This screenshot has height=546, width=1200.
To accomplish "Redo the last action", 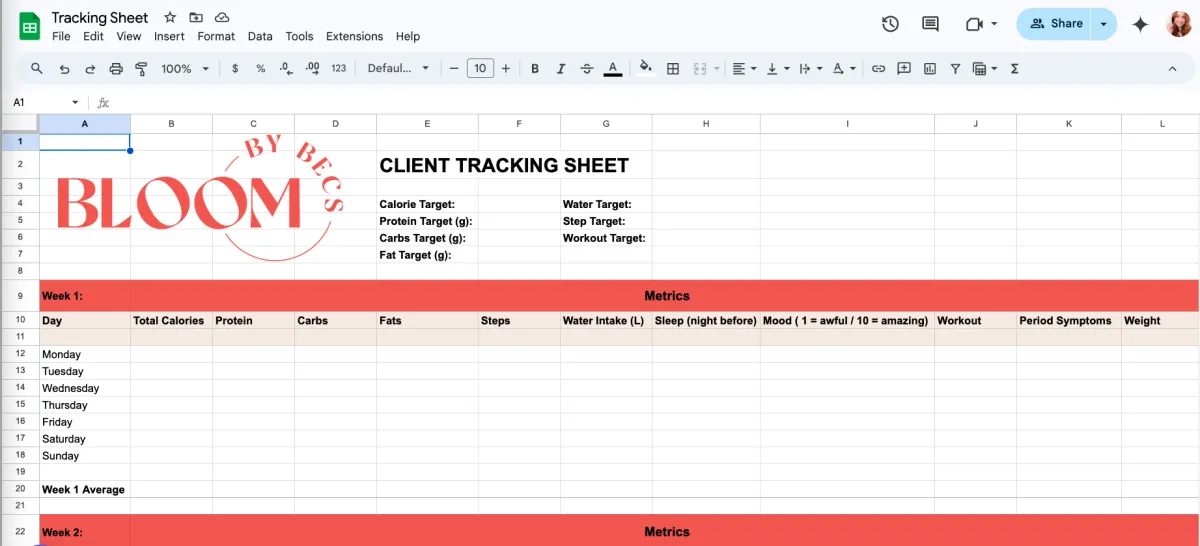I will 90,69.
